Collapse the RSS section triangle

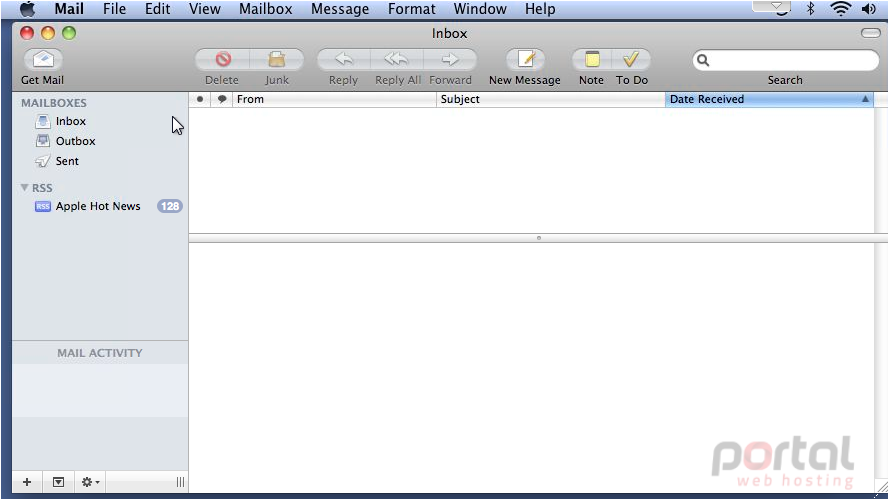pyautogui.click(x=24, y=187)
